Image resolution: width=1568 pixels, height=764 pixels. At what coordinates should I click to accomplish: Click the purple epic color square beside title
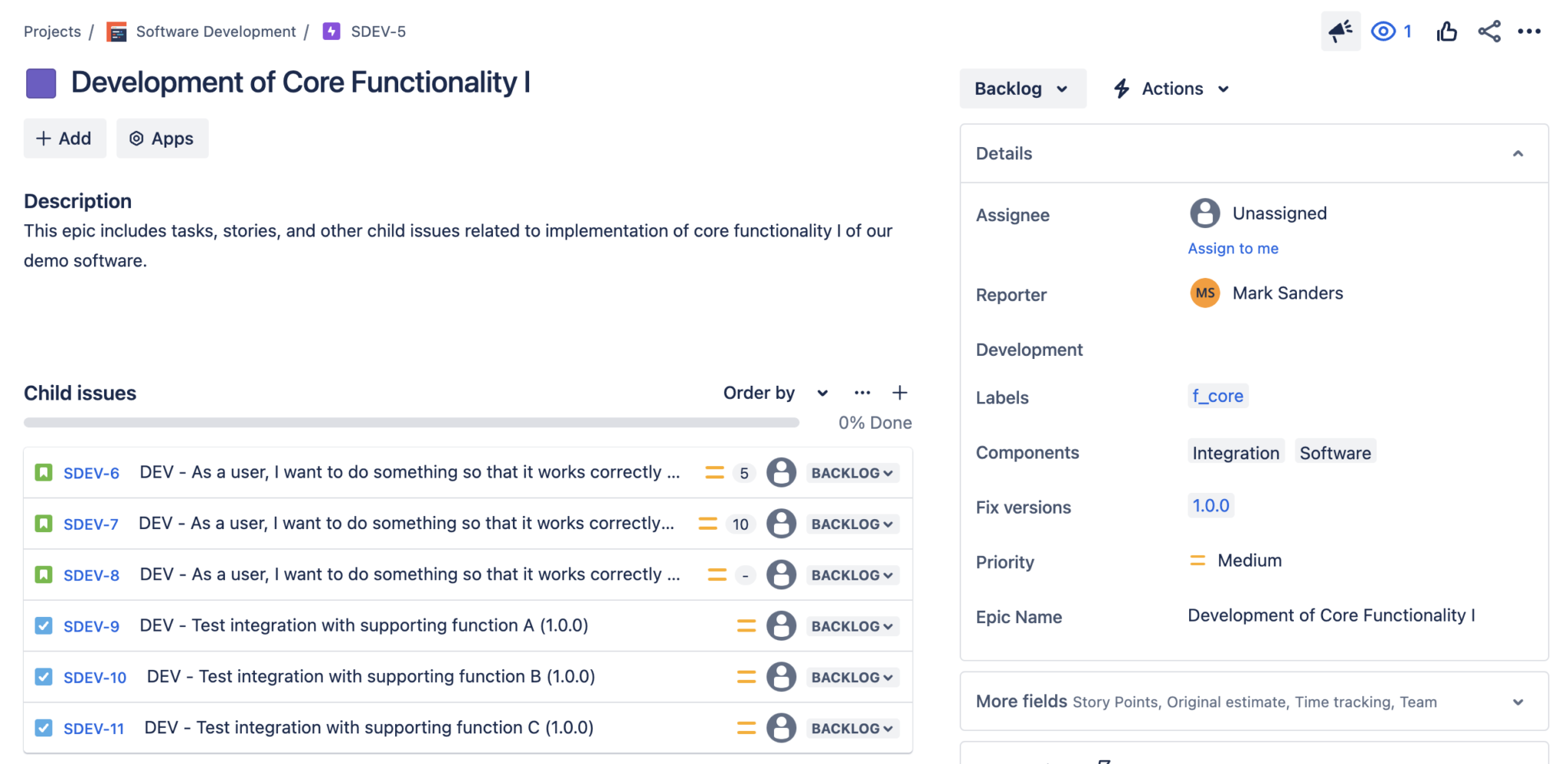pos(41,83)
